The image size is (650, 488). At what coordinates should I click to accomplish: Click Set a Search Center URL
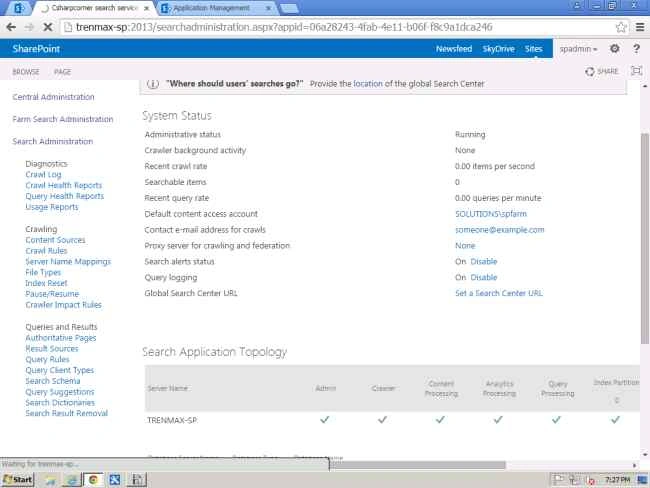pyautogui.click(x=499, y=293)
